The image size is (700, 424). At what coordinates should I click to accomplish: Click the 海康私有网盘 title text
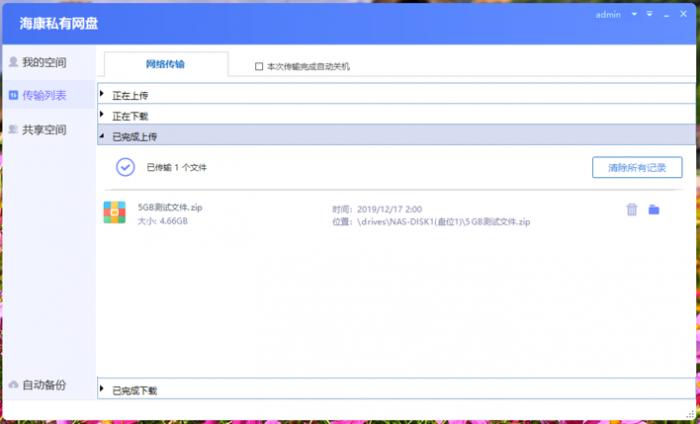pyautogui.click(x=58, y=23)
